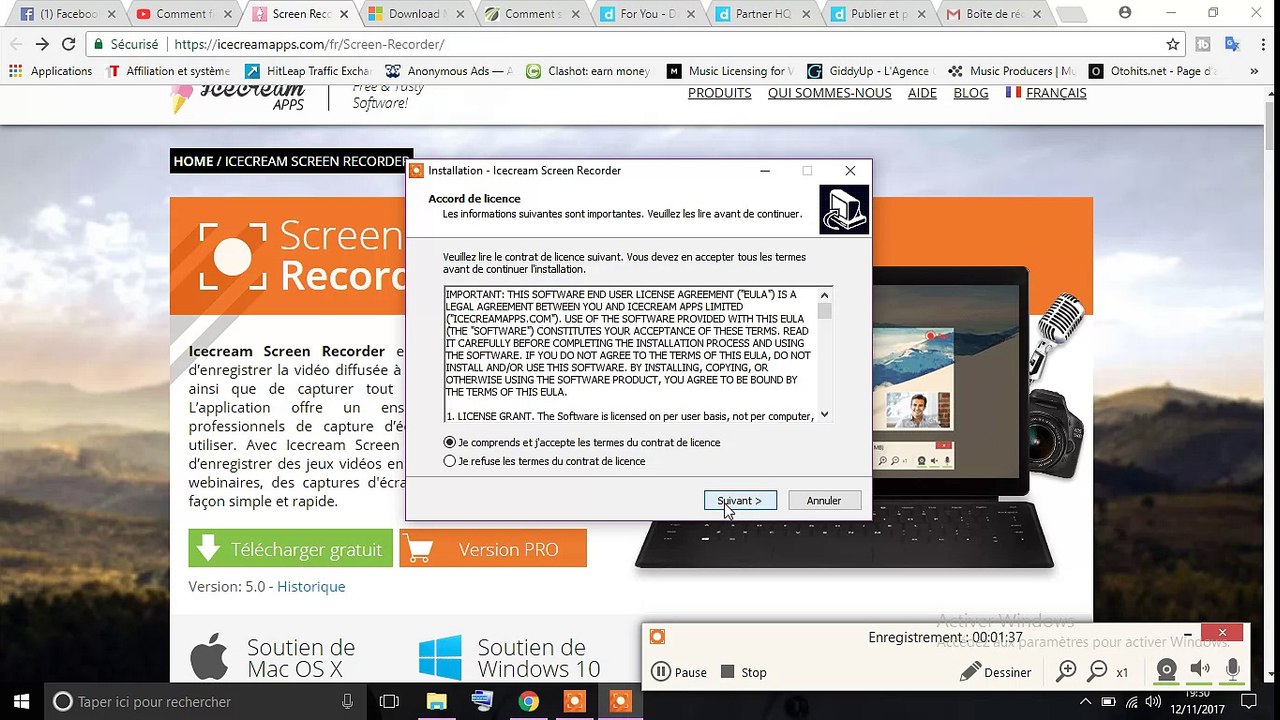This screenshot has height=720, width=1280.
Task: Switch to the Partner HQ tab
Action: click(762, 14)
